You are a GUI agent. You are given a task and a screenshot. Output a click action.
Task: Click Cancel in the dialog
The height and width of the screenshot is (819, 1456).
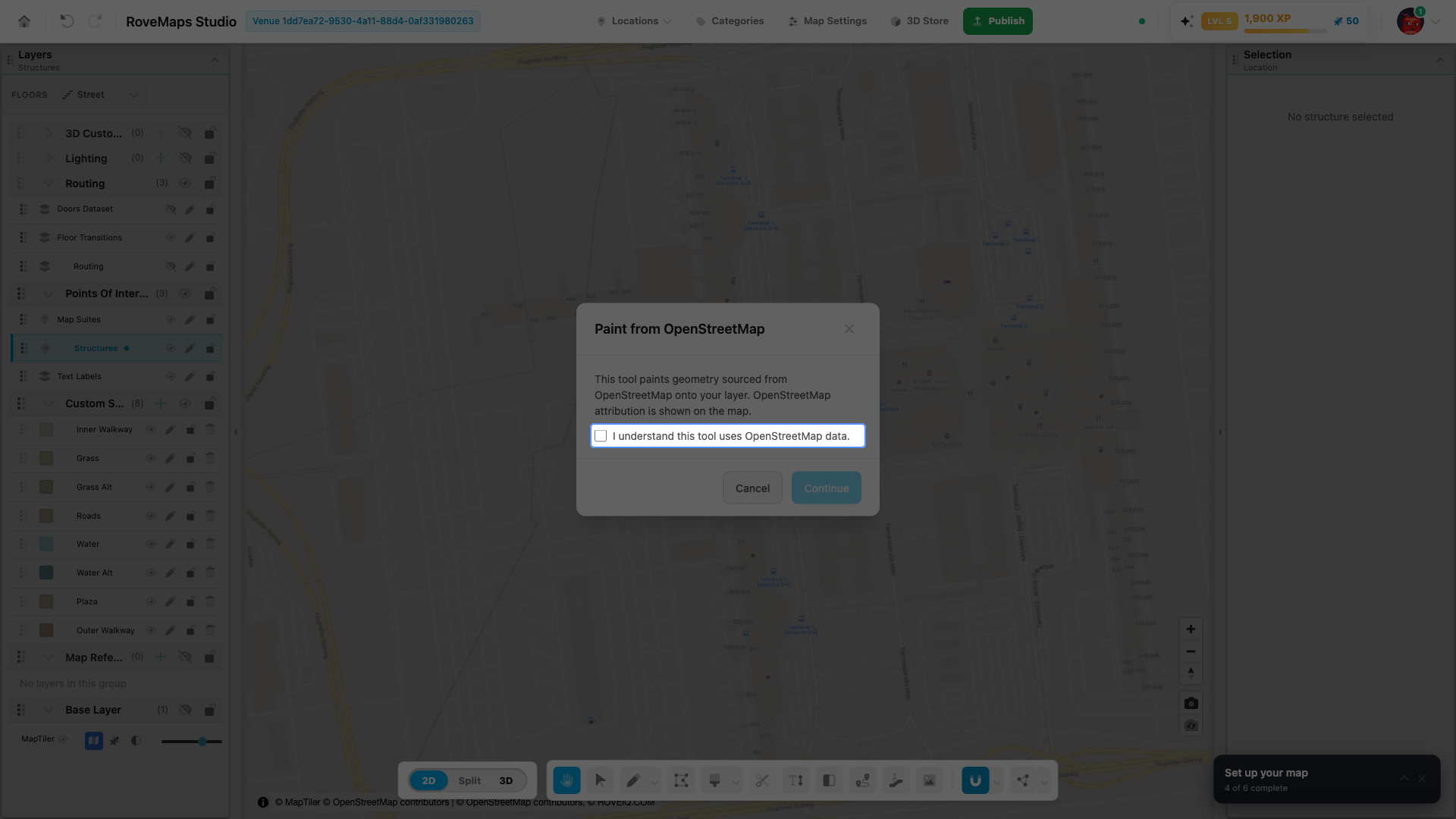(x=752, y=488)
